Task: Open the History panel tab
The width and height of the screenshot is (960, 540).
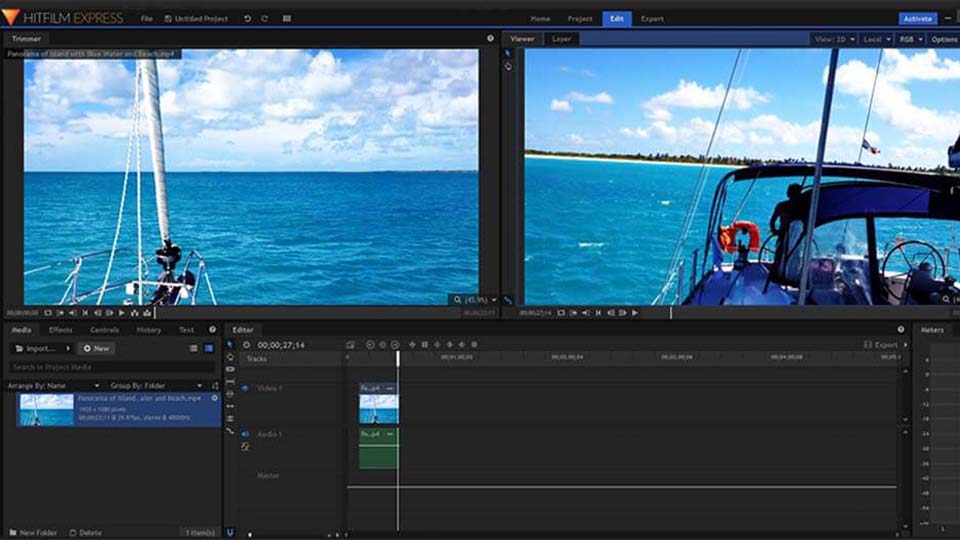Action: tap(149, 330)
